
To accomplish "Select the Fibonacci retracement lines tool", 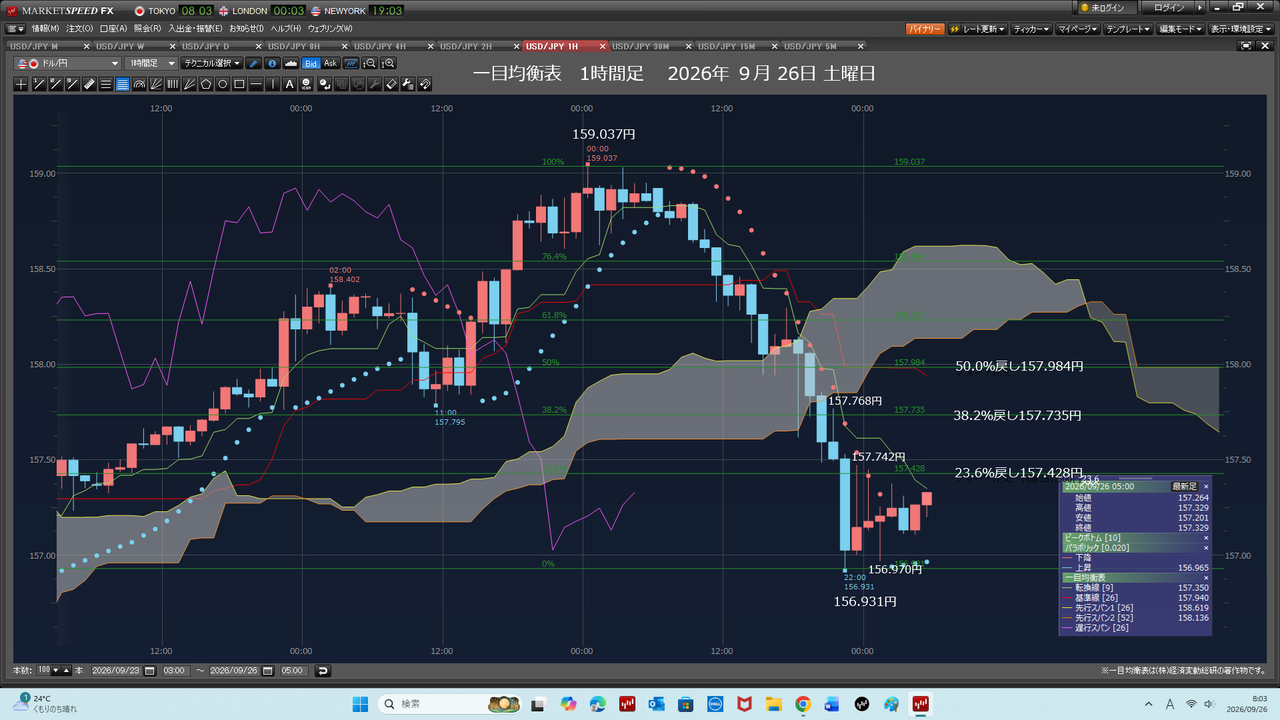I will coord(122,85).
